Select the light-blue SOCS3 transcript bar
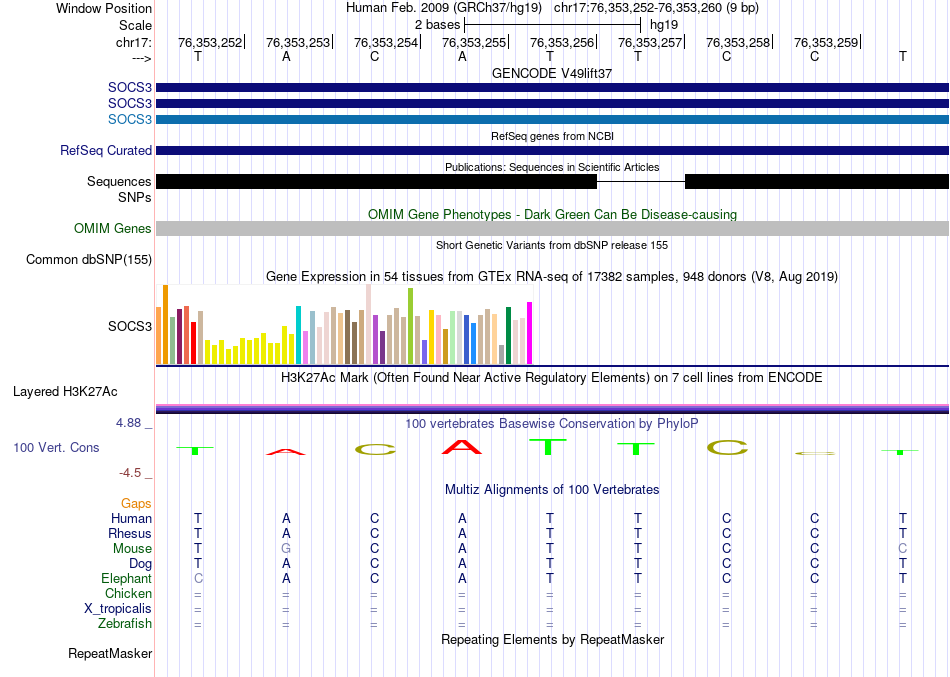This screenshot has height=677, width=950. pos(552,119)
